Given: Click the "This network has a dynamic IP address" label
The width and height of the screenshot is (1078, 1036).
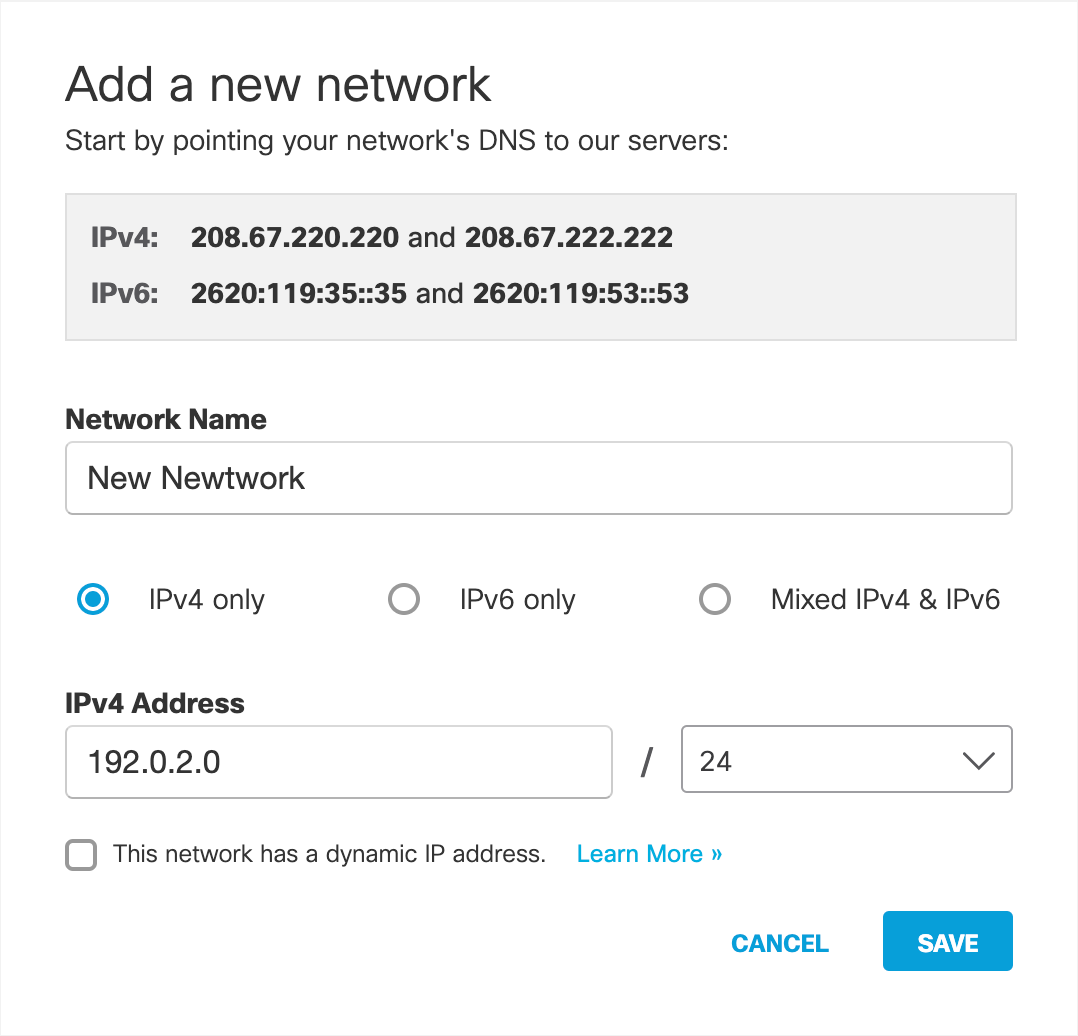Looking at the screenshot, I should 329,854.
